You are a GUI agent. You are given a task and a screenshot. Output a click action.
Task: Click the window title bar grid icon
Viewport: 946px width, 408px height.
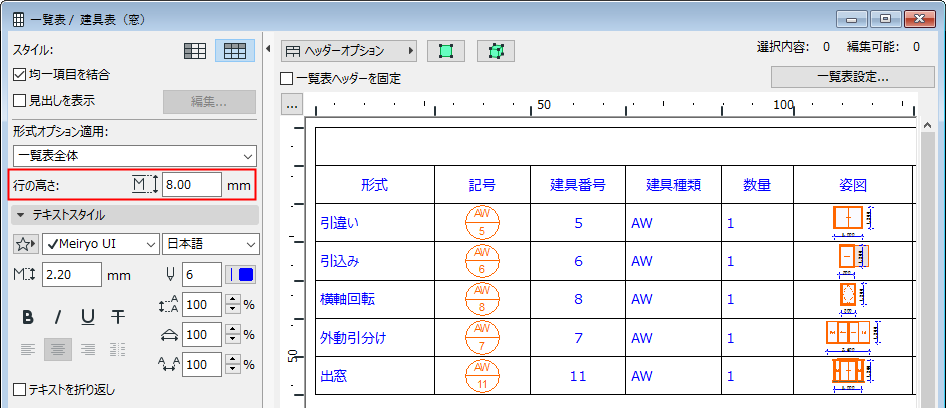(x=19, y=19)
